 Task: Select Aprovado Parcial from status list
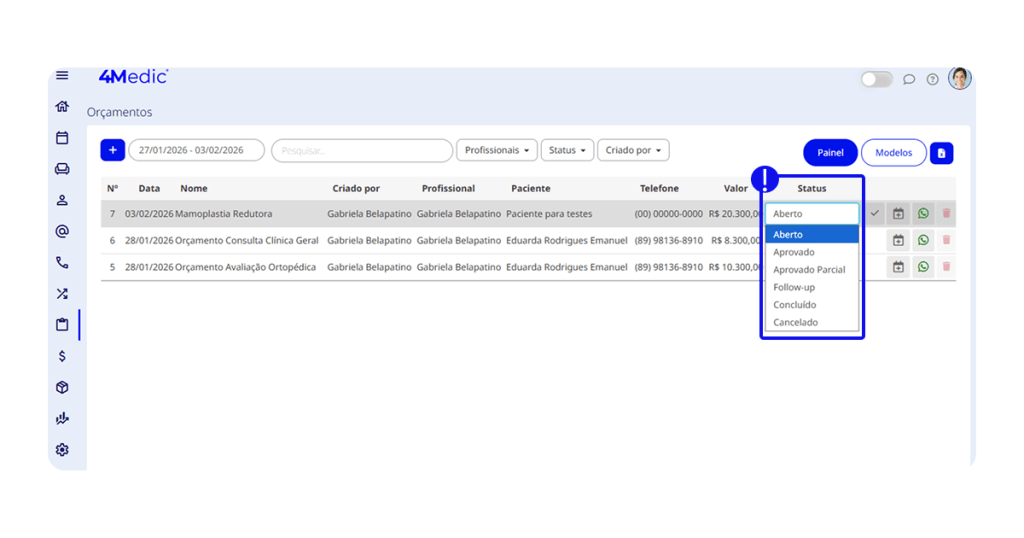809,270
